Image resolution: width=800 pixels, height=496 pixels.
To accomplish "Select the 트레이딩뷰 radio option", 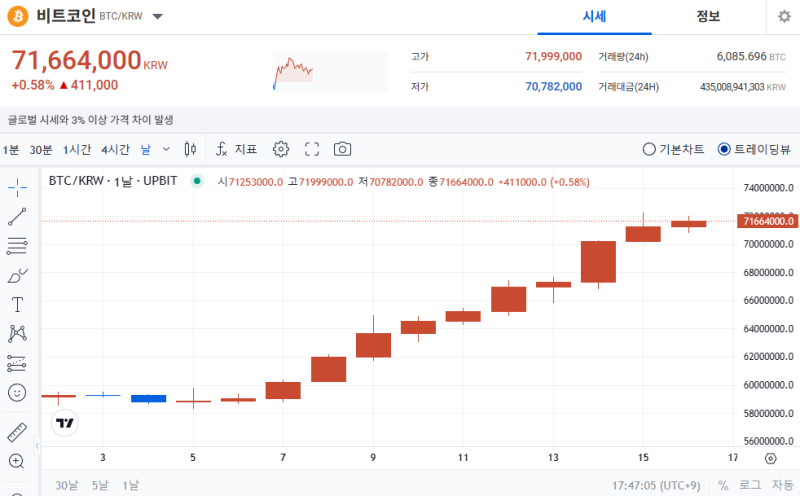I will coord(754,149).
